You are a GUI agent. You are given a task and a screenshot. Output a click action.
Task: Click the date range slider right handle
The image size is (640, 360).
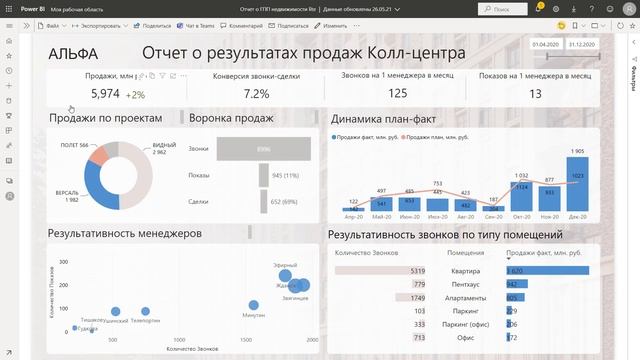pos(599,57)
